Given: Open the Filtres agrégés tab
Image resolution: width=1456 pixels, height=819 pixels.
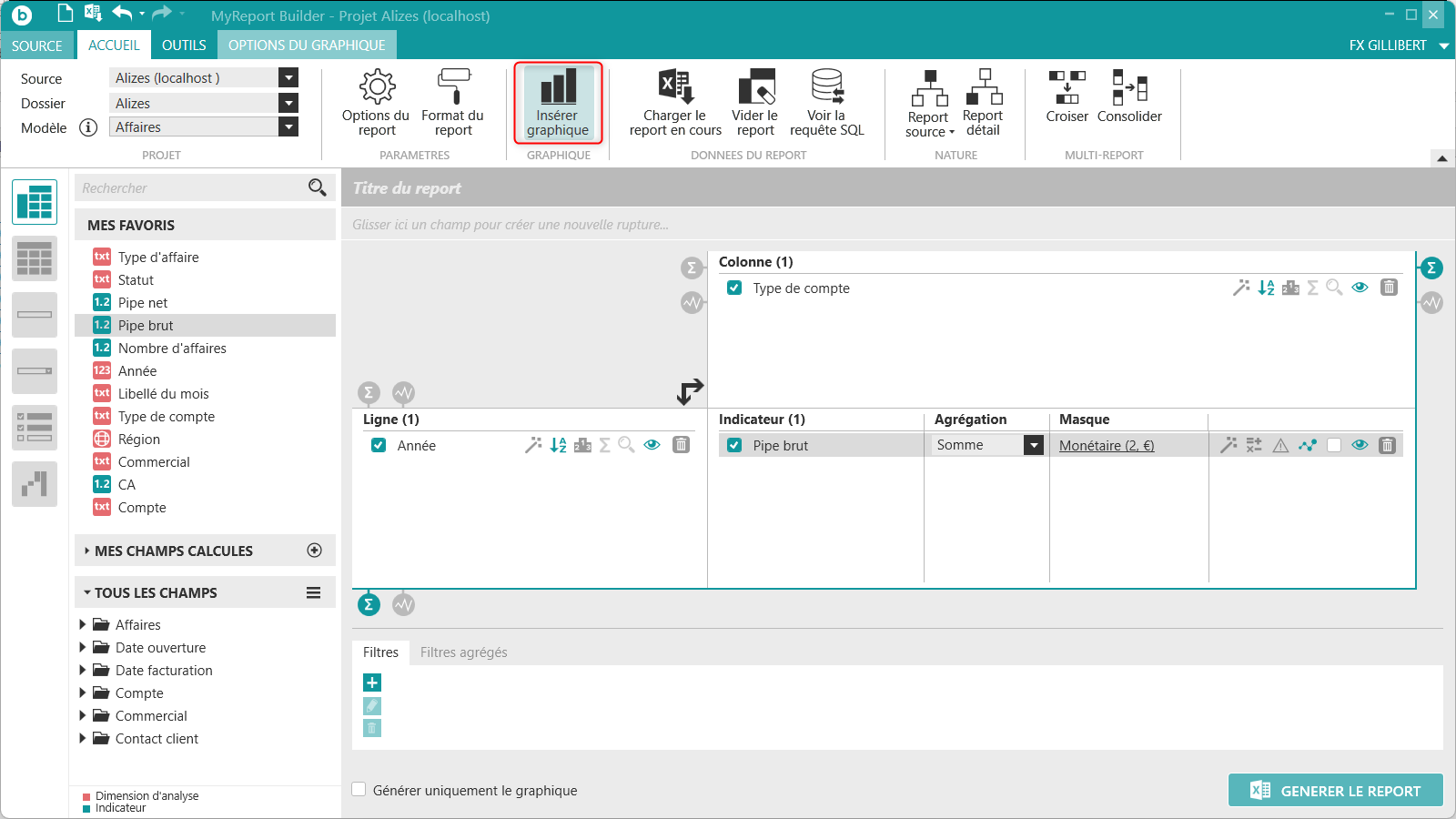Looking at the screenshot, I should [x=463, y=652].
